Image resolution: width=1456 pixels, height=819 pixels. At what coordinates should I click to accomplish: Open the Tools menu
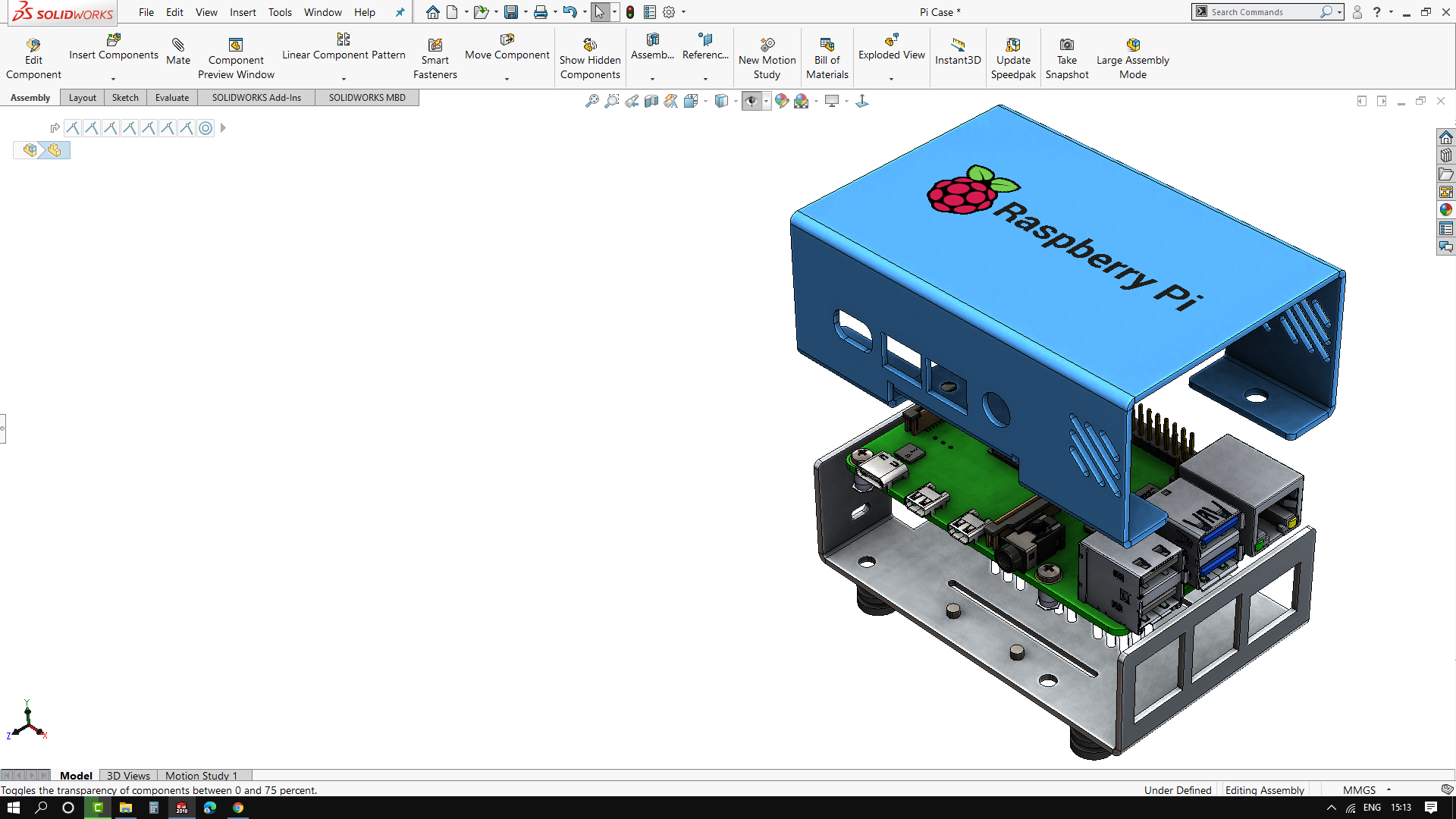[x=280, y=12]
